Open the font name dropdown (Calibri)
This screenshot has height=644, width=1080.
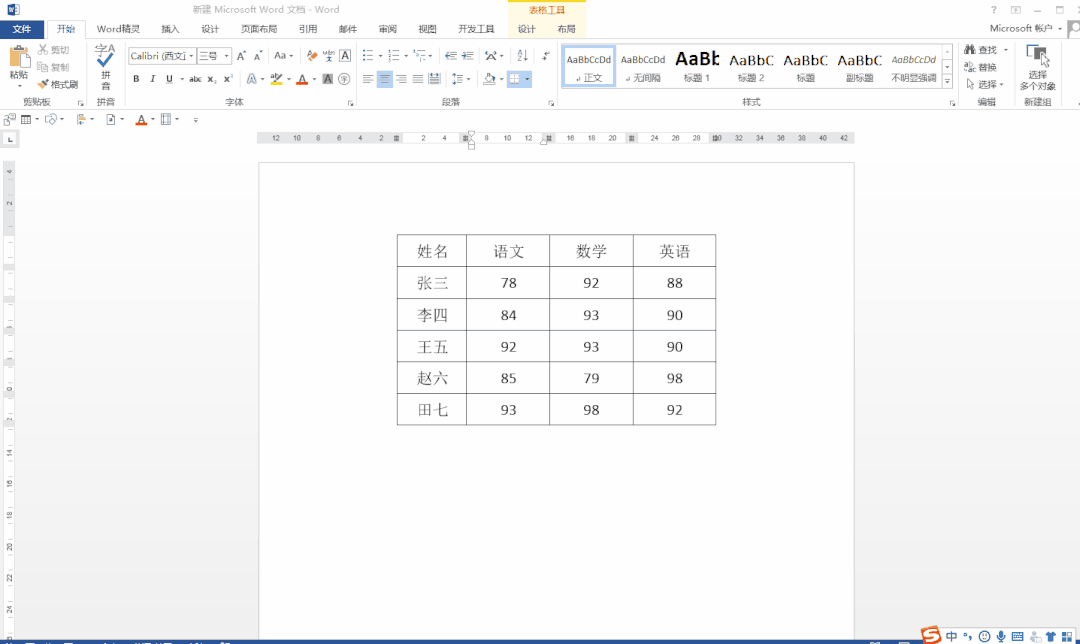[x=191, y=56]
